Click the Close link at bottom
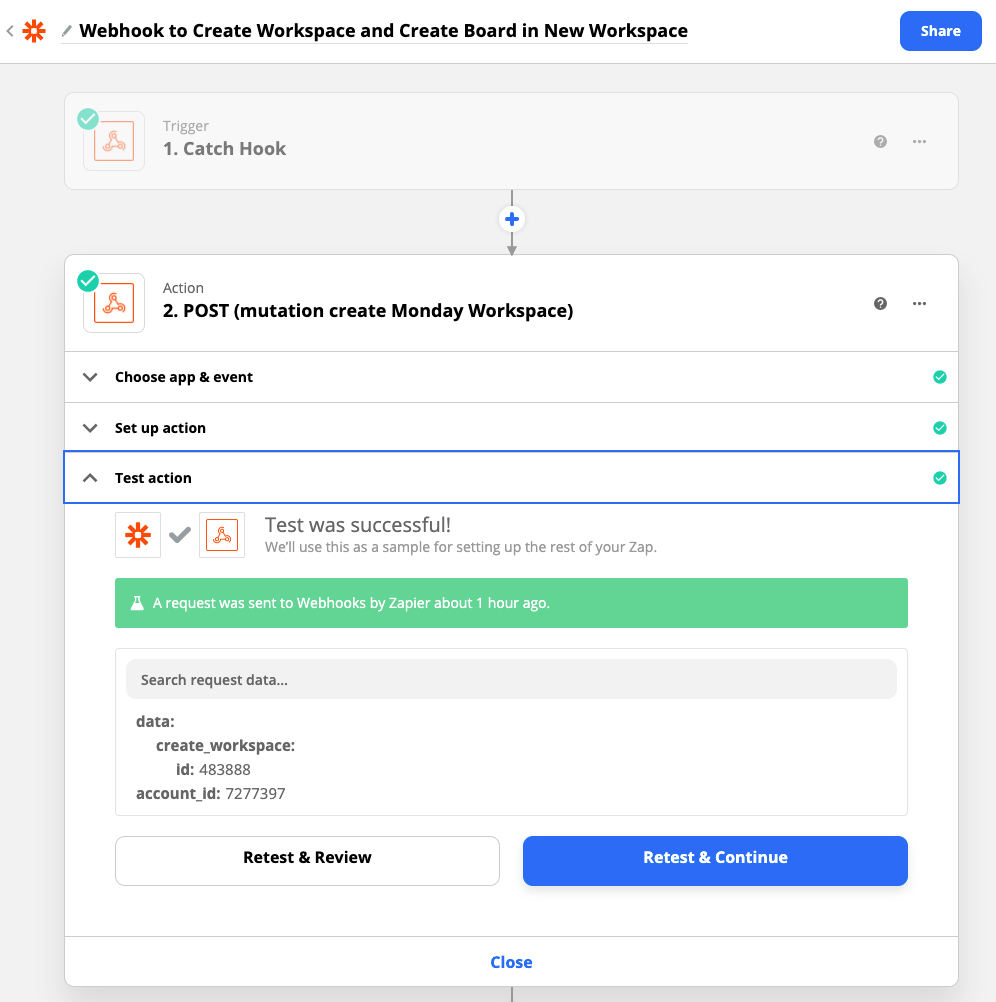The width and height of the screenshot is (996, 1002). point(511,962)
